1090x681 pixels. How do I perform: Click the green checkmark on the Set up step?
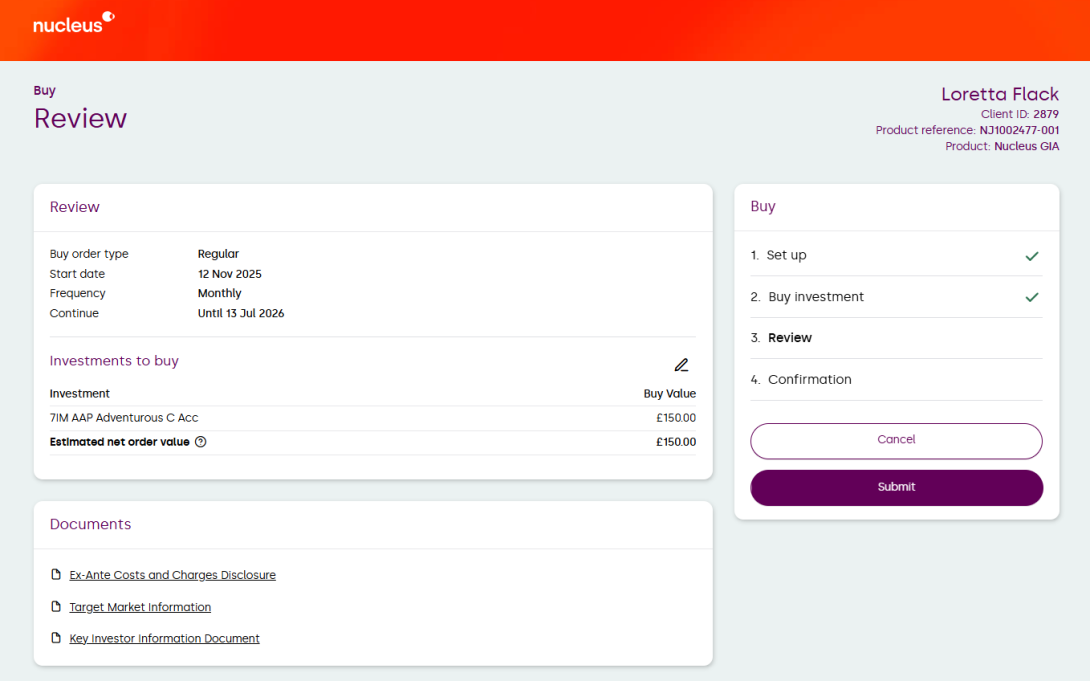[1032, 256]
